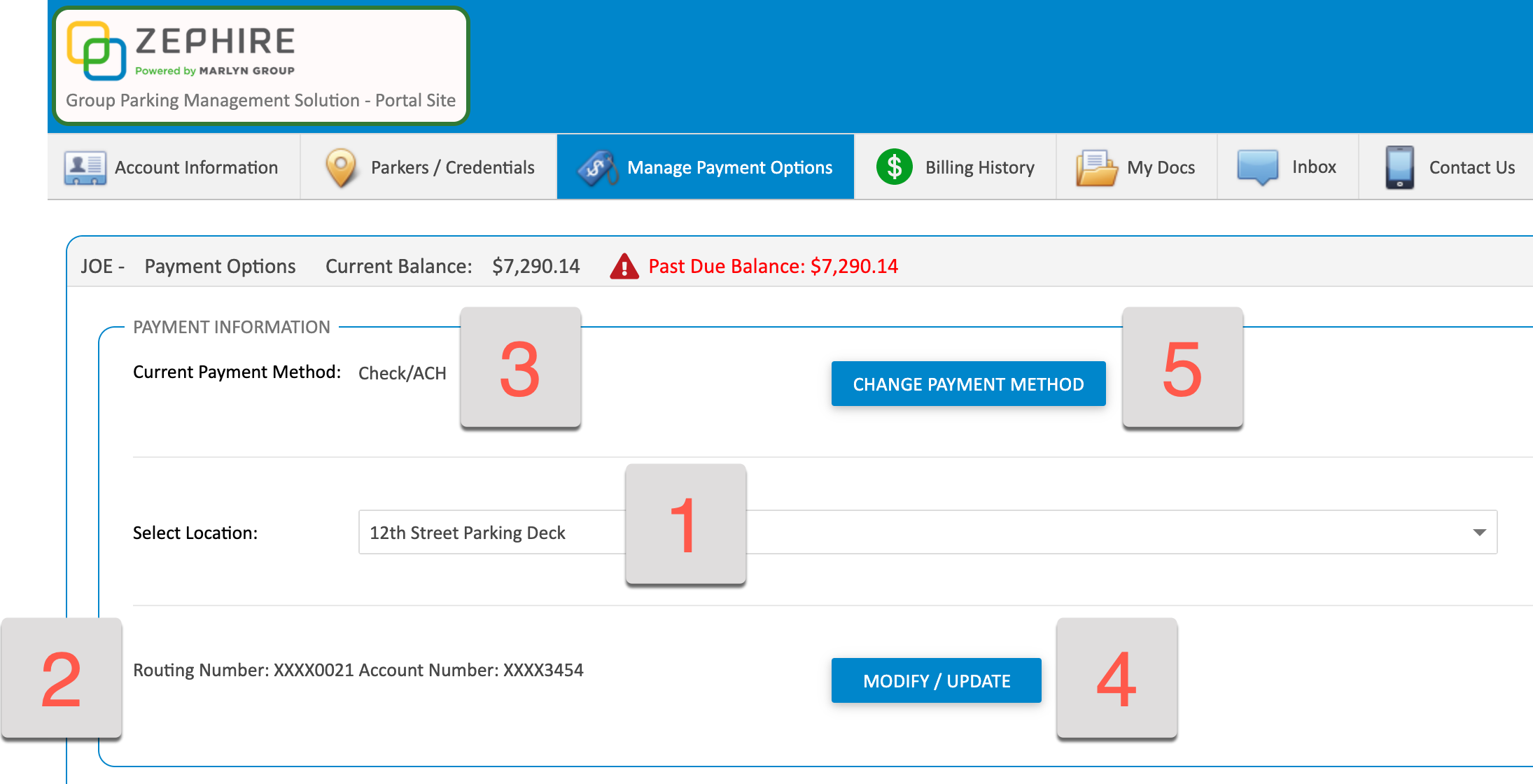Click the Past Due Balance amount text
The height and width of the screenshot is (784, 1533).
click(x=773, y=266)
